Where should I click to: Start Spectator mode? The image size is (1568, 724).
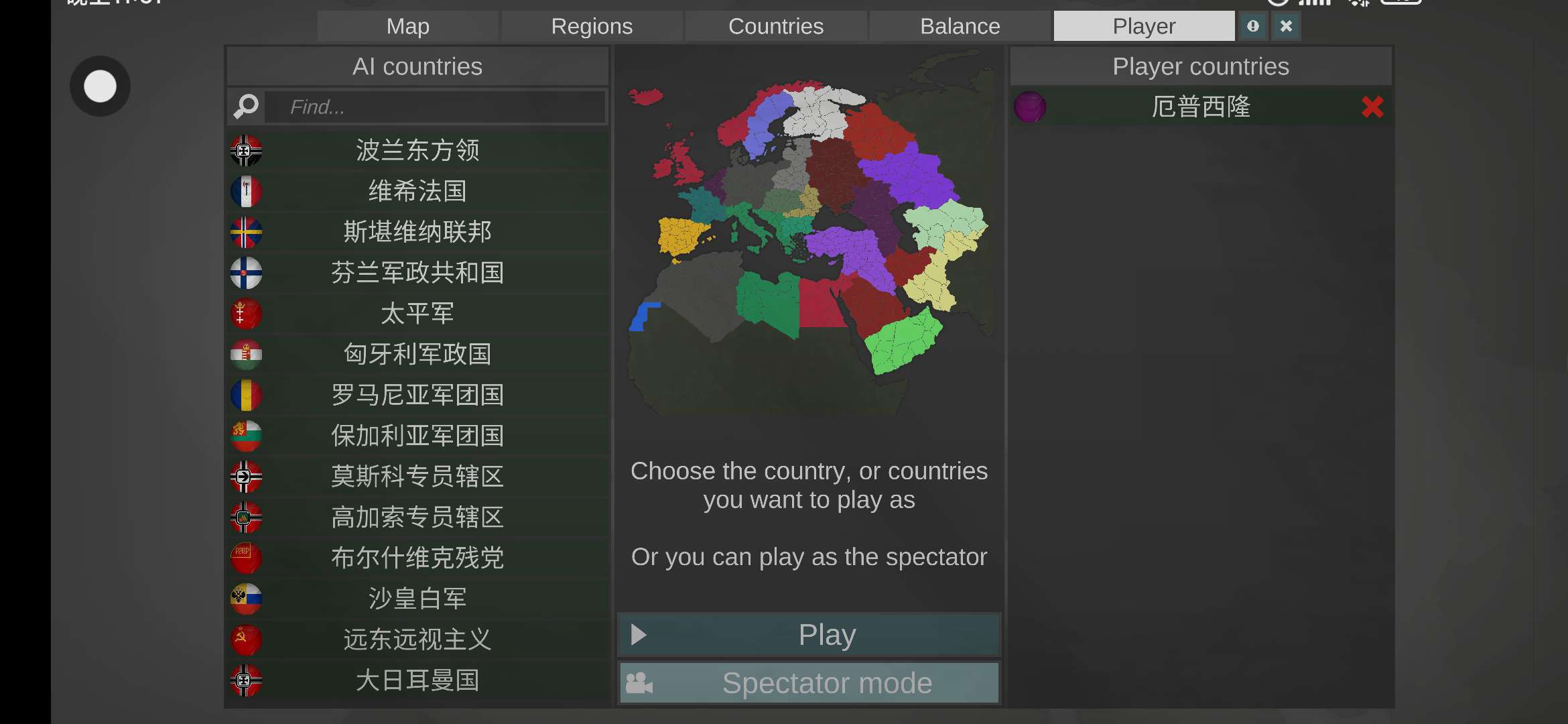pyautogui.click(x=809, y=683)
